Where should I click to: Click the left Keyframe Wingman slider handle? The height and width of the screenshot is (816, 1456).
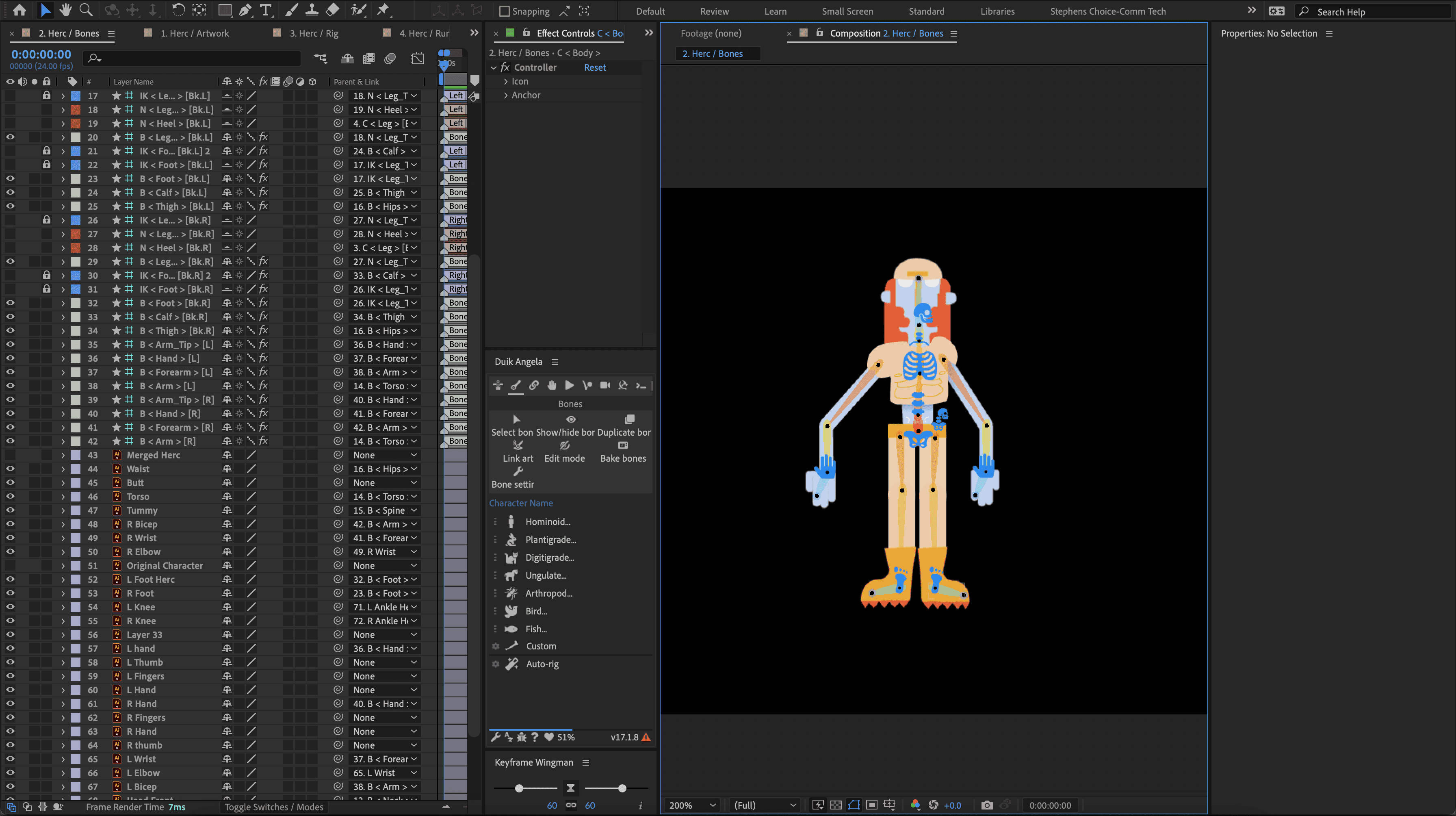(519, 788)
